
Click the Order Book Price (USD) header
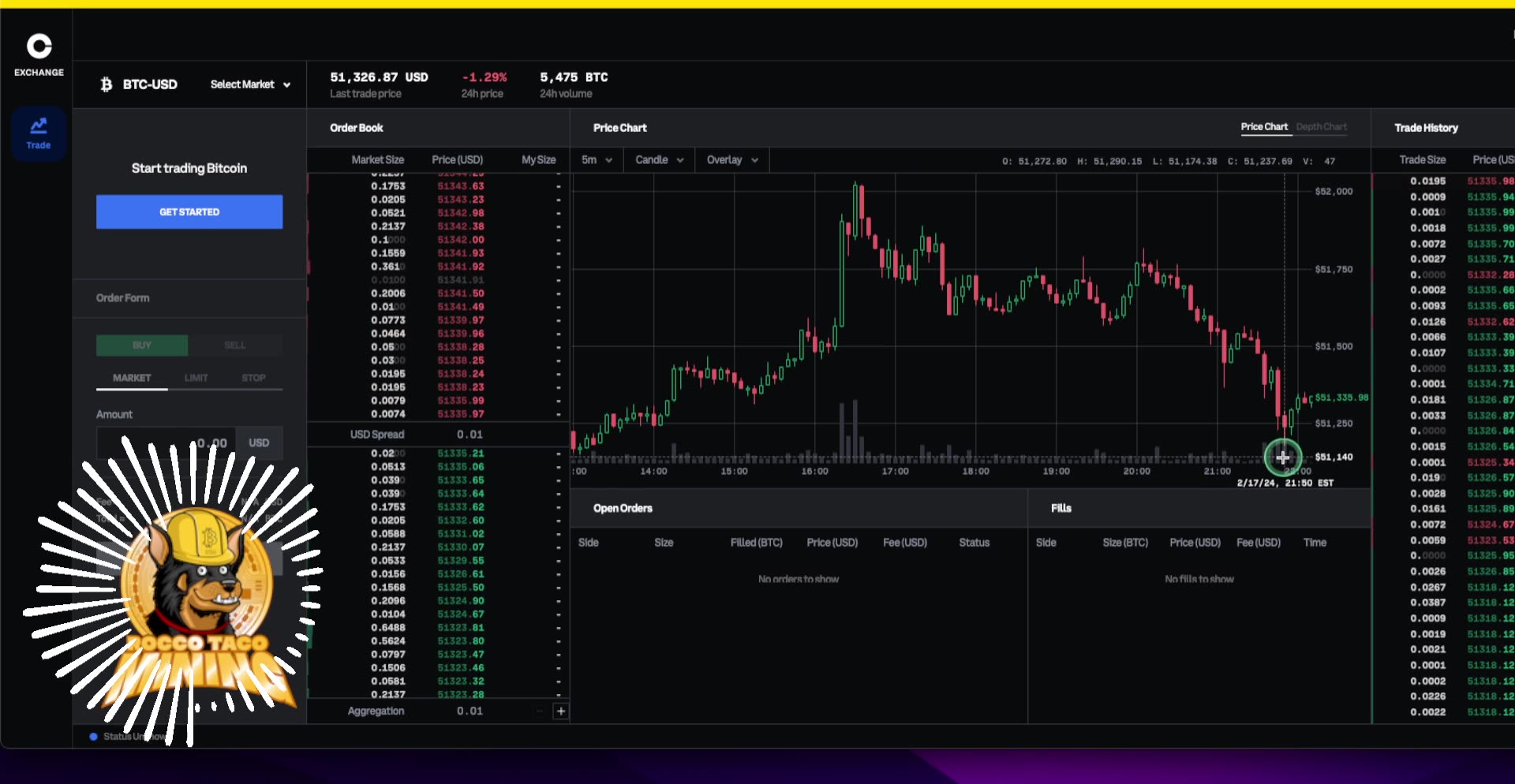458,160
